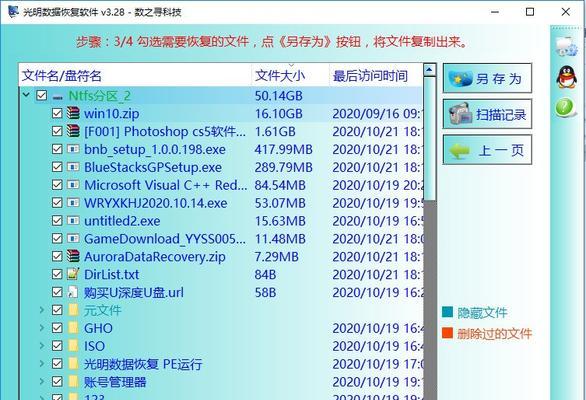
Task: Open the QQ penguin contact icon
Action: [x=566, y=77]
